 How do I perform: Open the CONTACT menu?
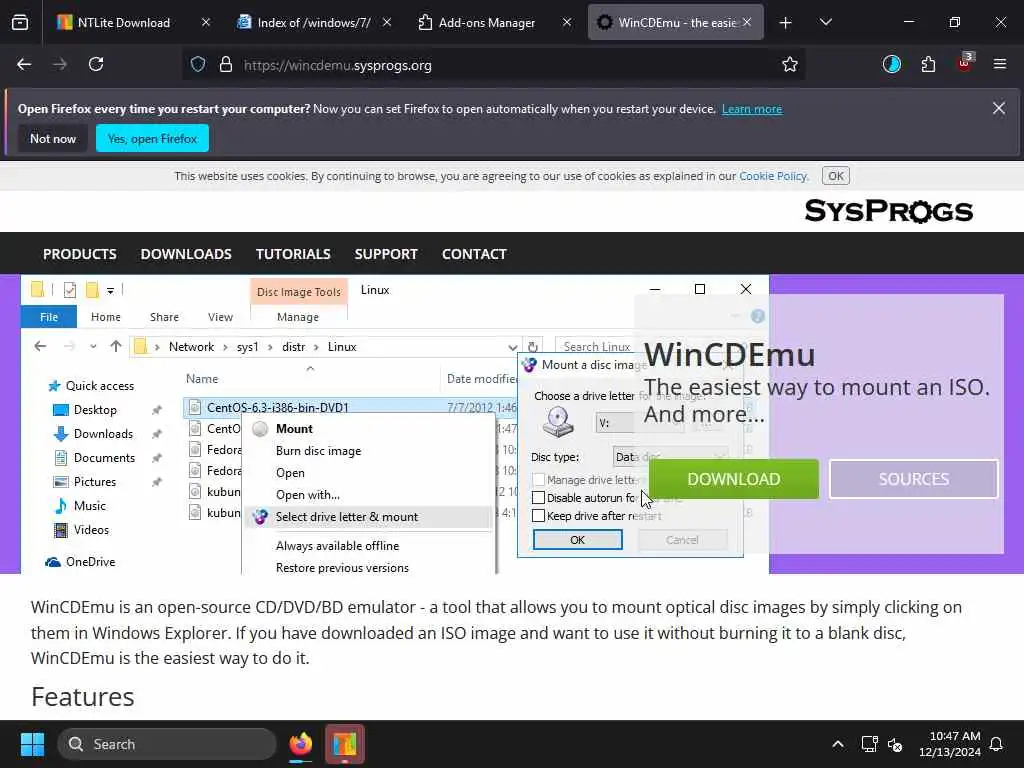coord(474,254)
